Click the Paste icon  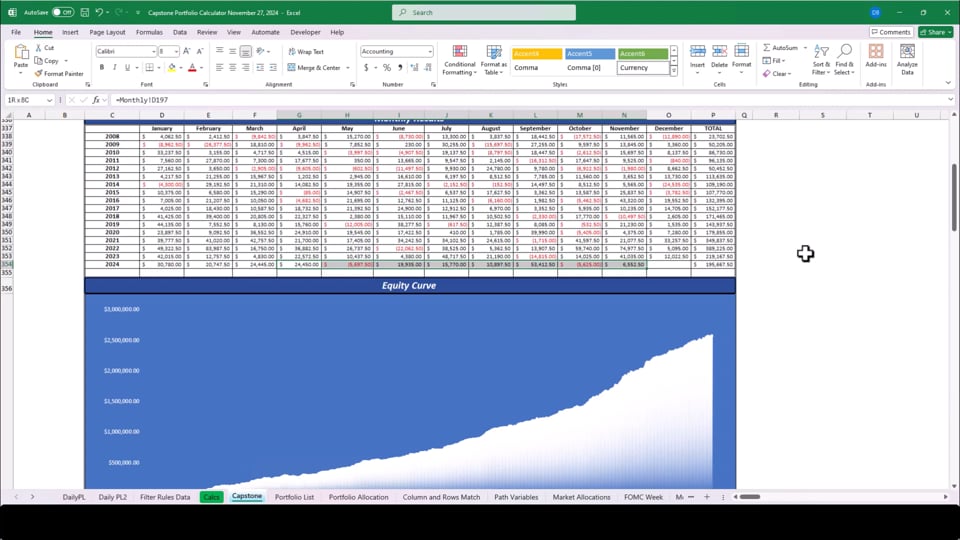[x=21, y=53]
